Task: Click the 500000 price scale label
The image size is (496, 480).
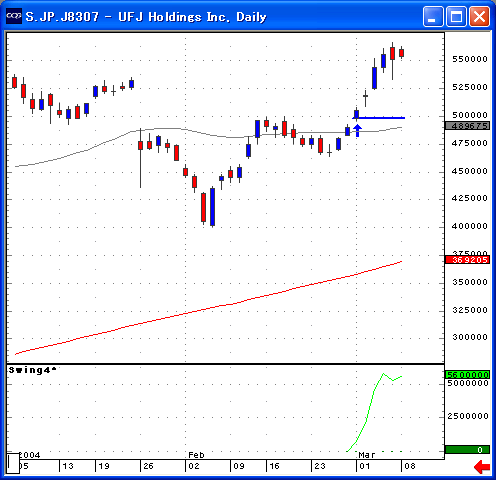Action: [x=470, y=115]
